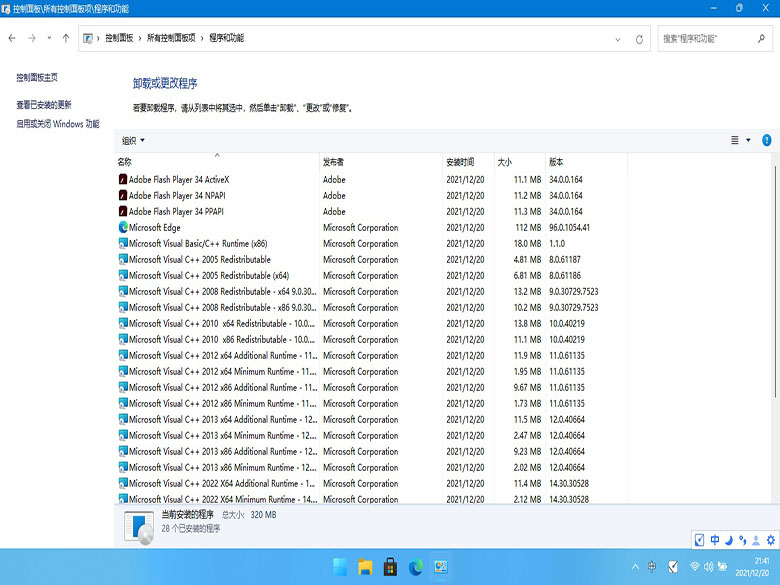The image size is (780, 585).
Task: Open the recent locations dropdown arrow
Action: [49, 38]
